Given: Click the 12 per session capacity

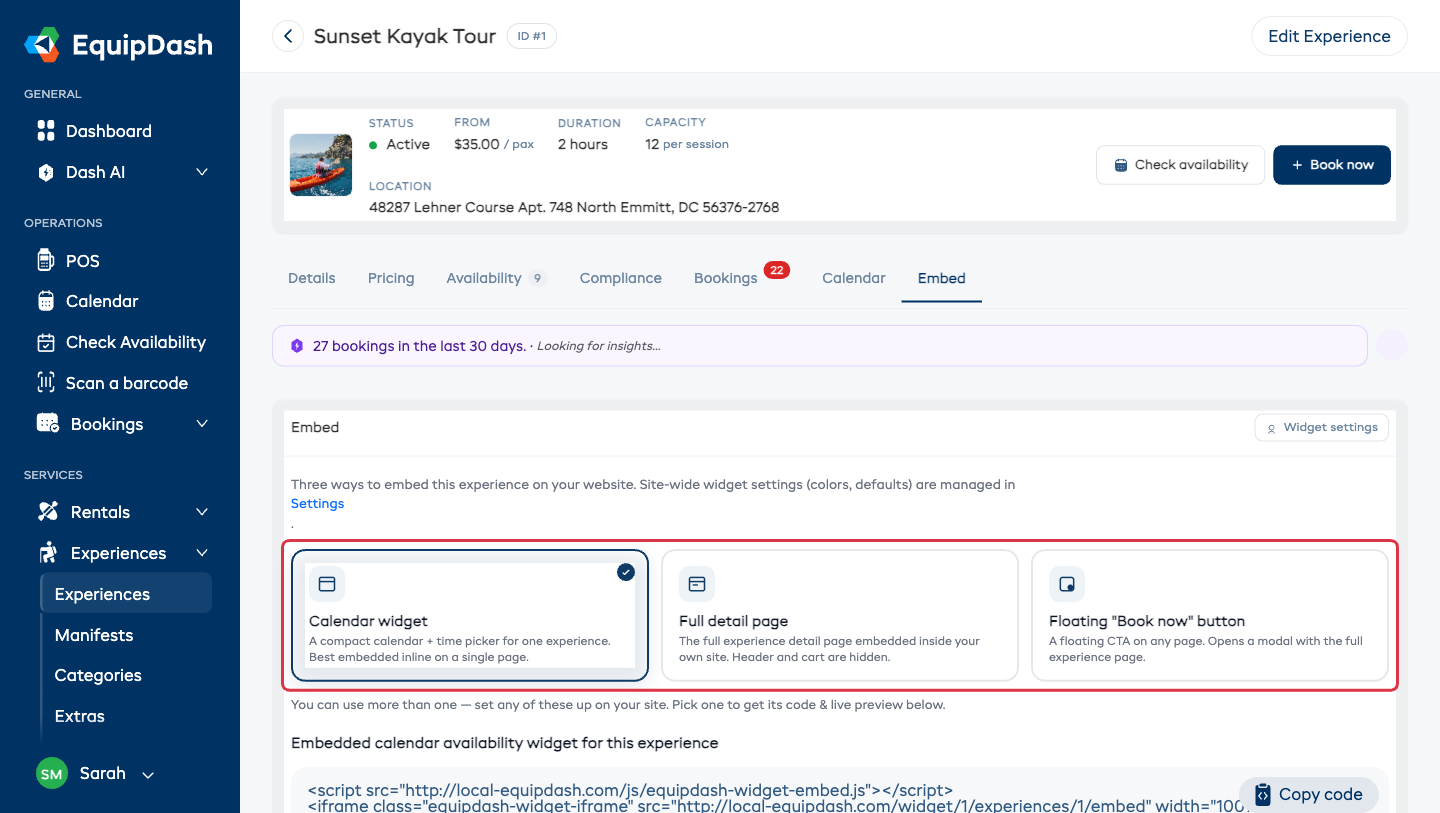Looking at the screenshot, I should (x=687, y=144).
